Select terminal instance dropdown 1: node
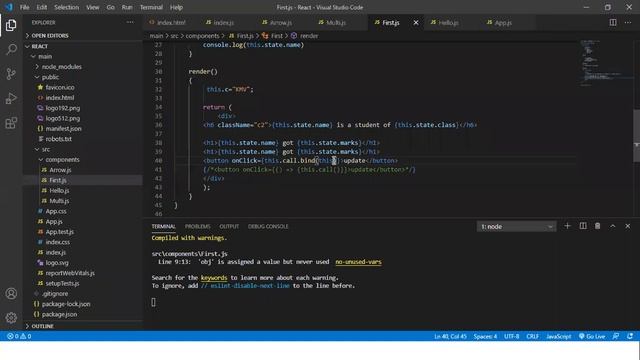This screenshot has width=640, height=360. pos(516,227)
